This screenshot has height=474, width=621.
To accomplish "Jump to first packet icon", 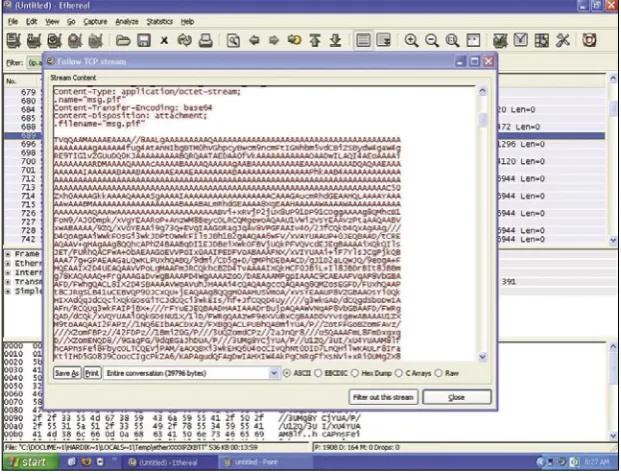I will (315, 40).
